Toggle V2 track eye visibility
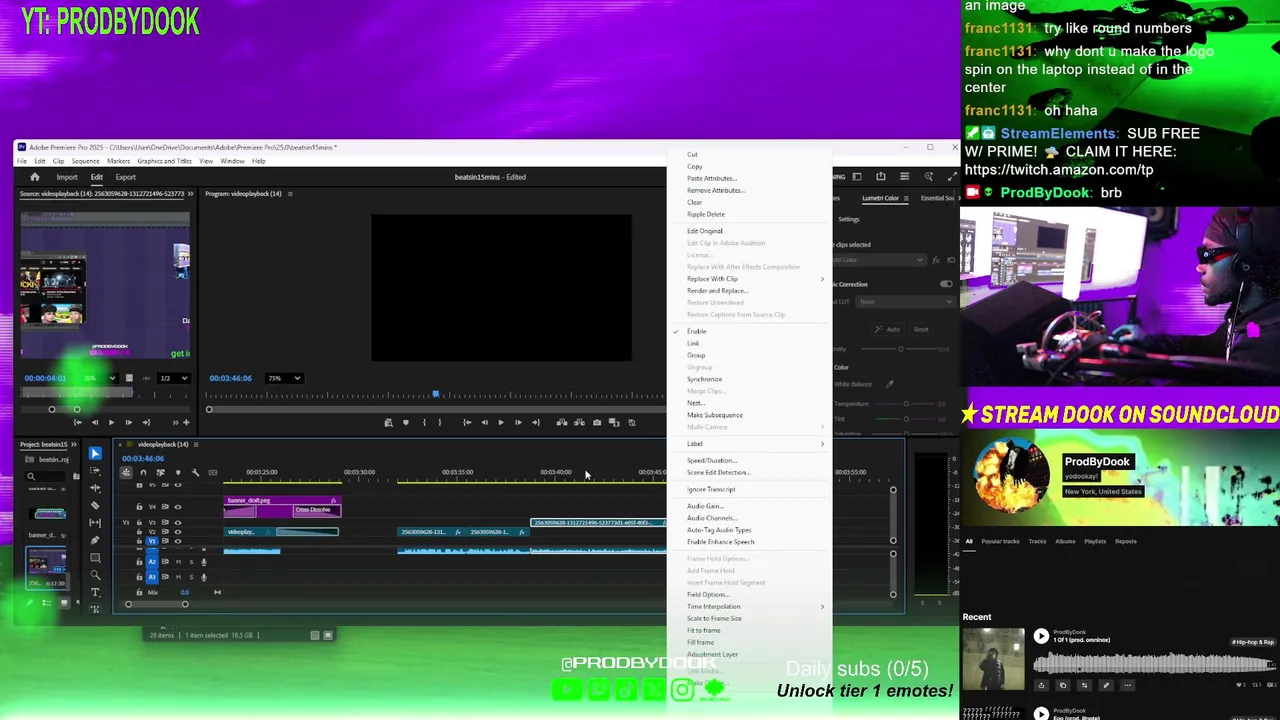The width and height of the screenshot is (1280, 720). (x=178, y=532)
